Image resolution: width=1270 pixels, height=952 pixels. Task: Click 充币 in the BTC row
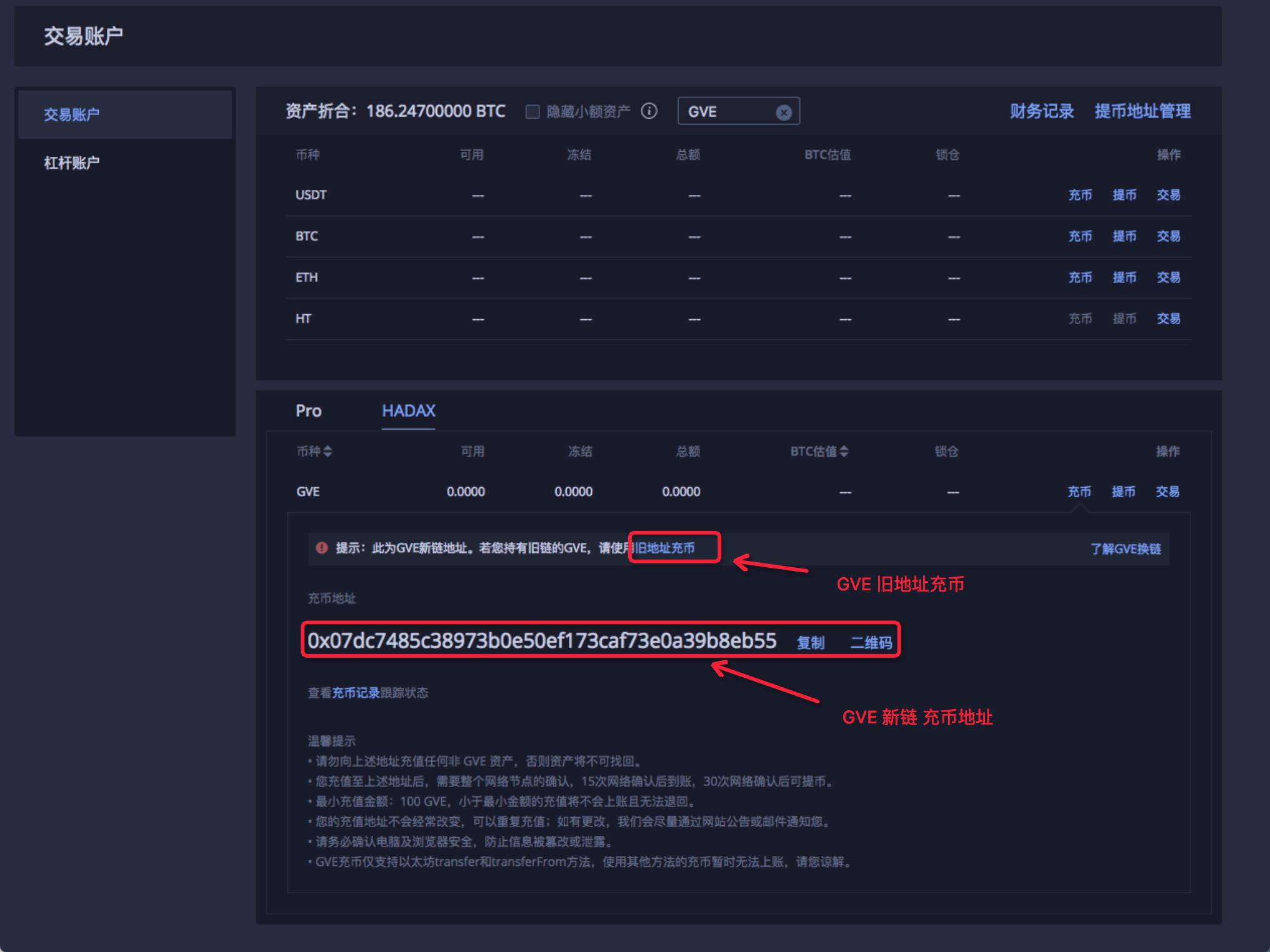(1080, 236)
